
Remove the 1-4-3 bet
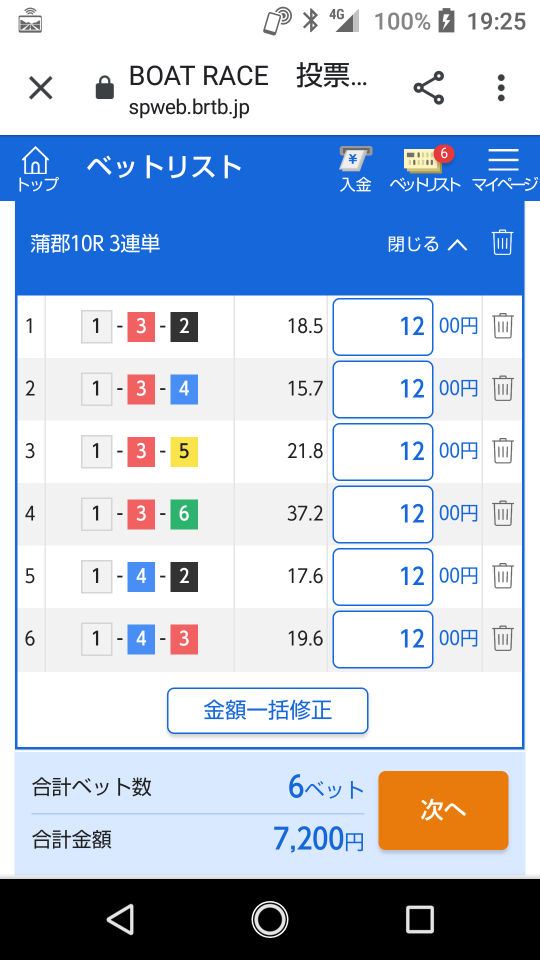503,639
